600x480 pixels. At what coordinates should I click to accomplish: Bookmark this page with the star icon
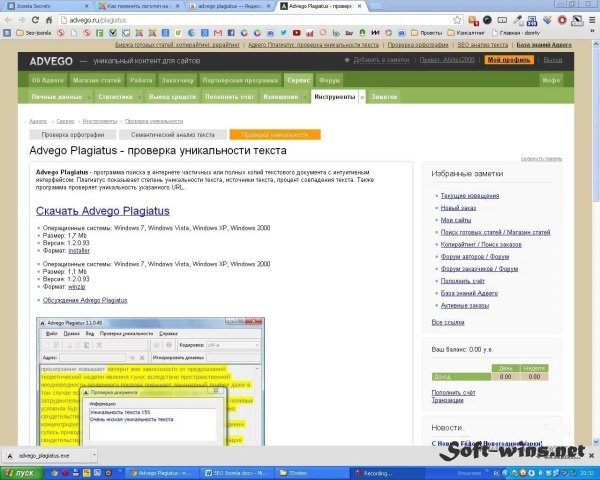pos(457,20)
